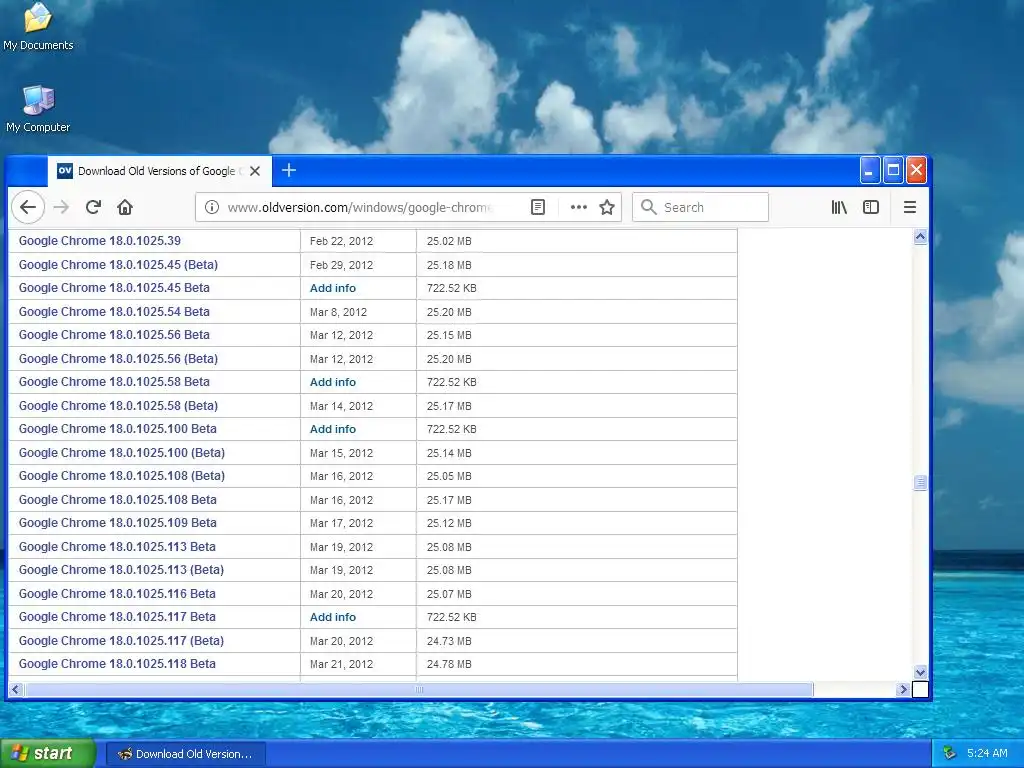Click the Feb 22, 2012 date cell
1024x768 pixels.
(x=342, y=241)
